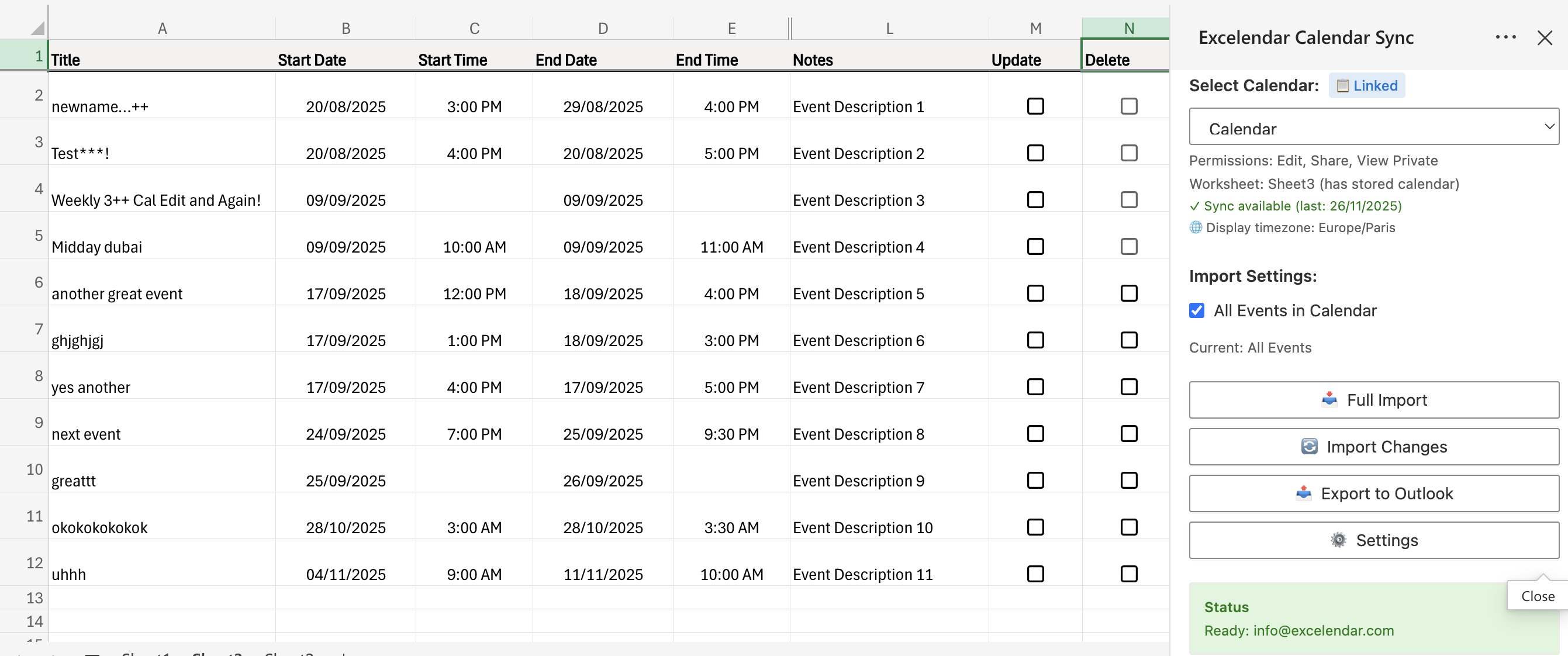The width and height of the screenshot is (1568, 656).
Task: Check the Delete checkbox for Test***!
Action: [1129, 153]
